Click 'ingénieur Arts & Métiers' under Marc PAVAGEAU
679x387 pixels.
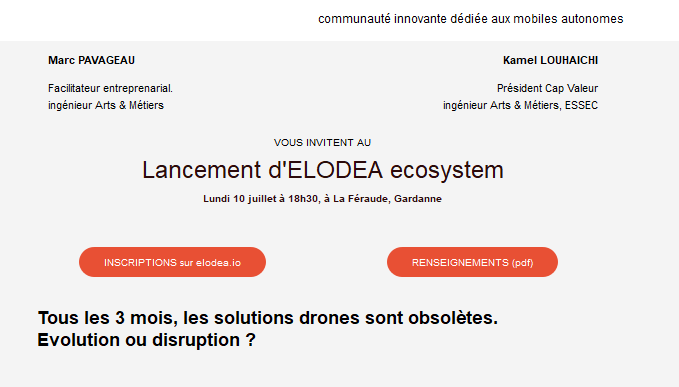[x=106, y=105]
